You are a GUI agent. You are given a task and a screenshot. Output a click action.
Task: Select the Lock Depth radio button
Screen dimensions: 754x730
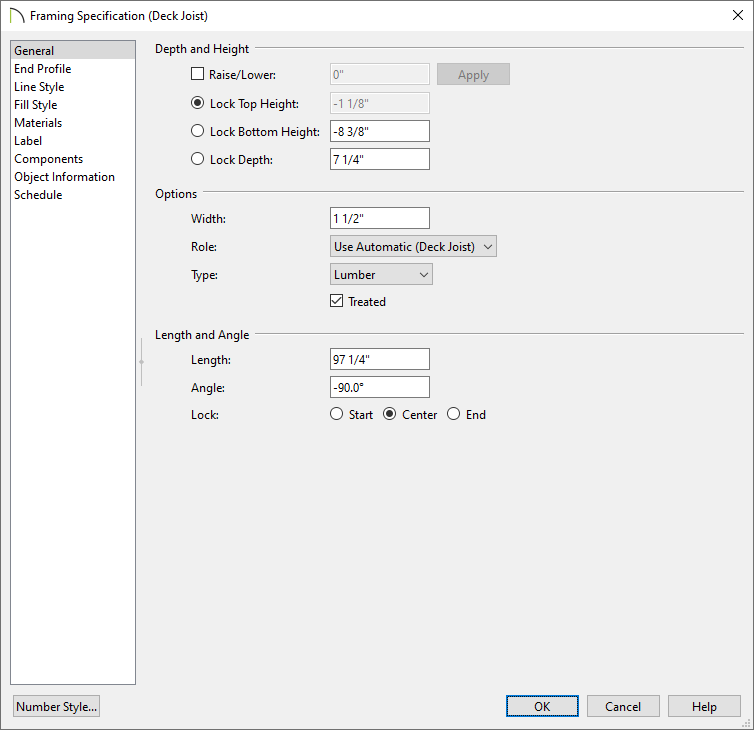coord(197,159)
